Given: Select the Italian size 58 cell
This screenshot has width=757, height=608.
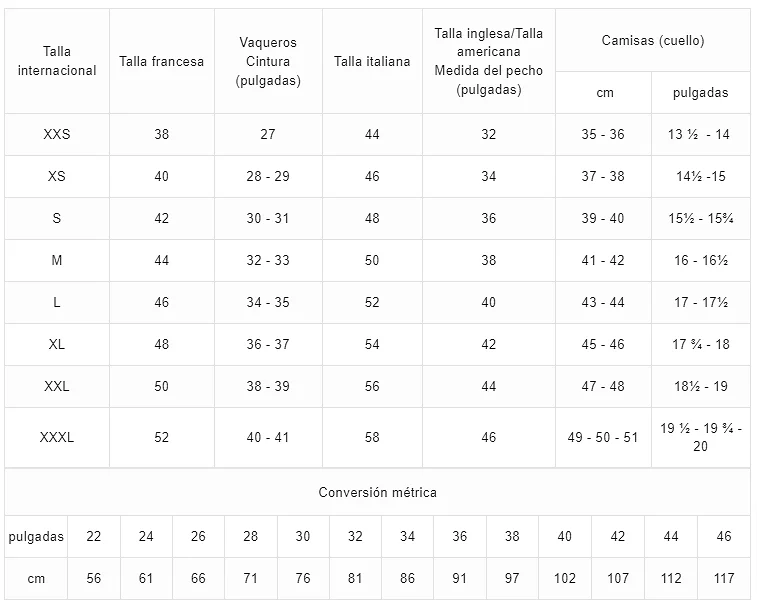Looking at the screenshot, I should coord(372,438).
